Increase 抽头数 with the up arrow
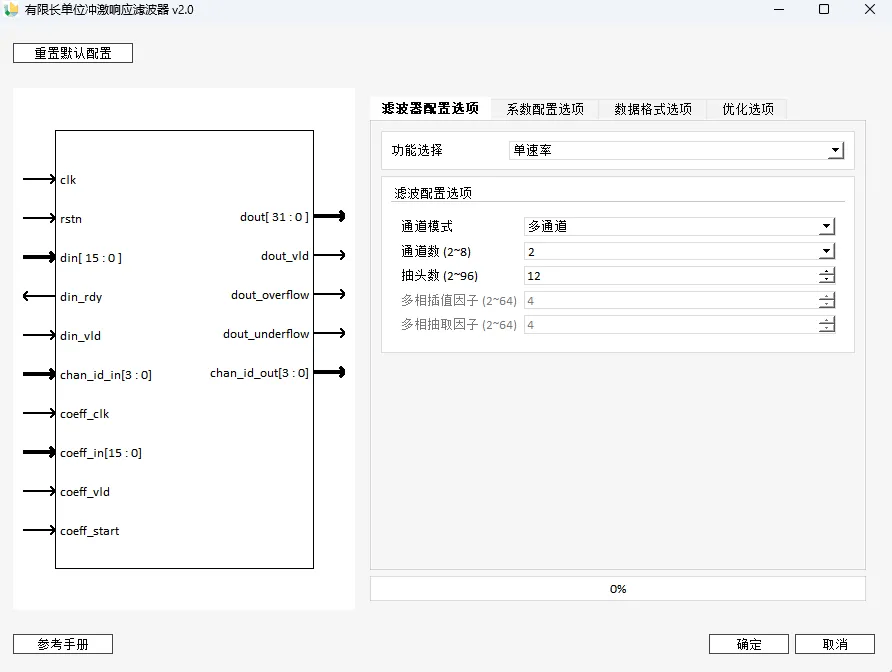Viewport: 892px width, 672px height. tap(827, 272)
